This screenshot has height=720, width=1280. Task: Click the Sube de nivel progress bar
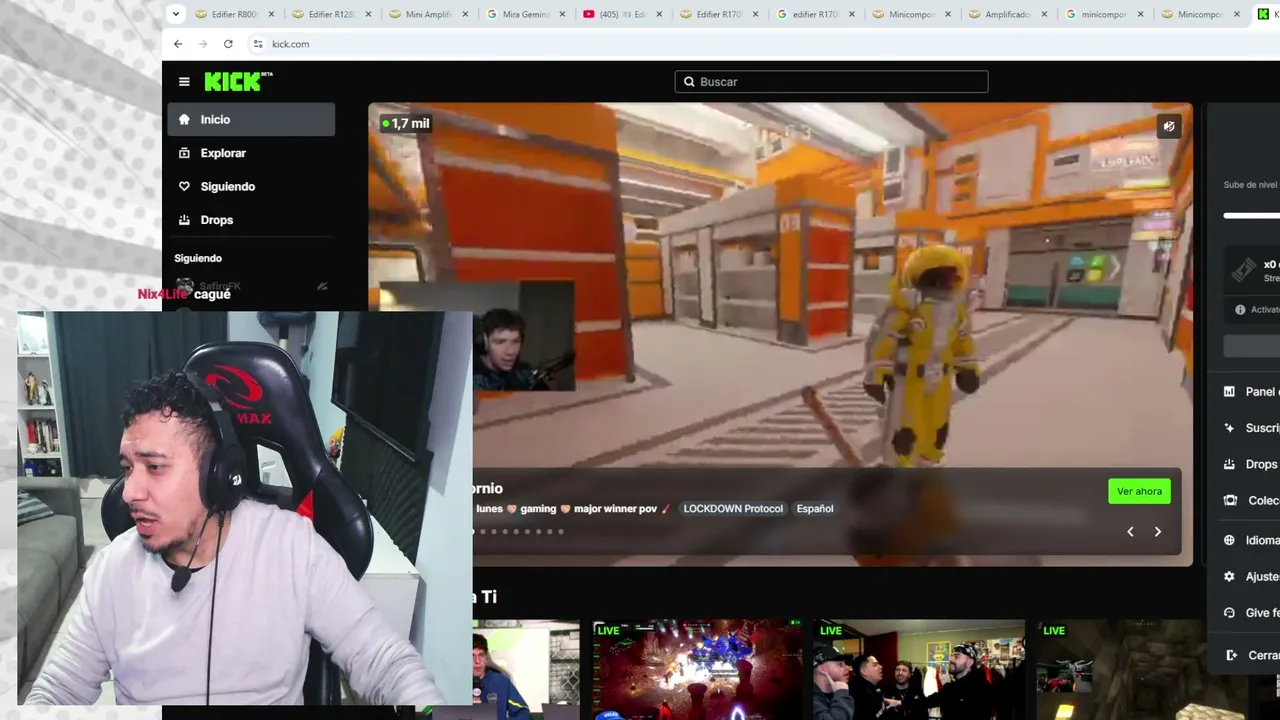coord(1251,215)
